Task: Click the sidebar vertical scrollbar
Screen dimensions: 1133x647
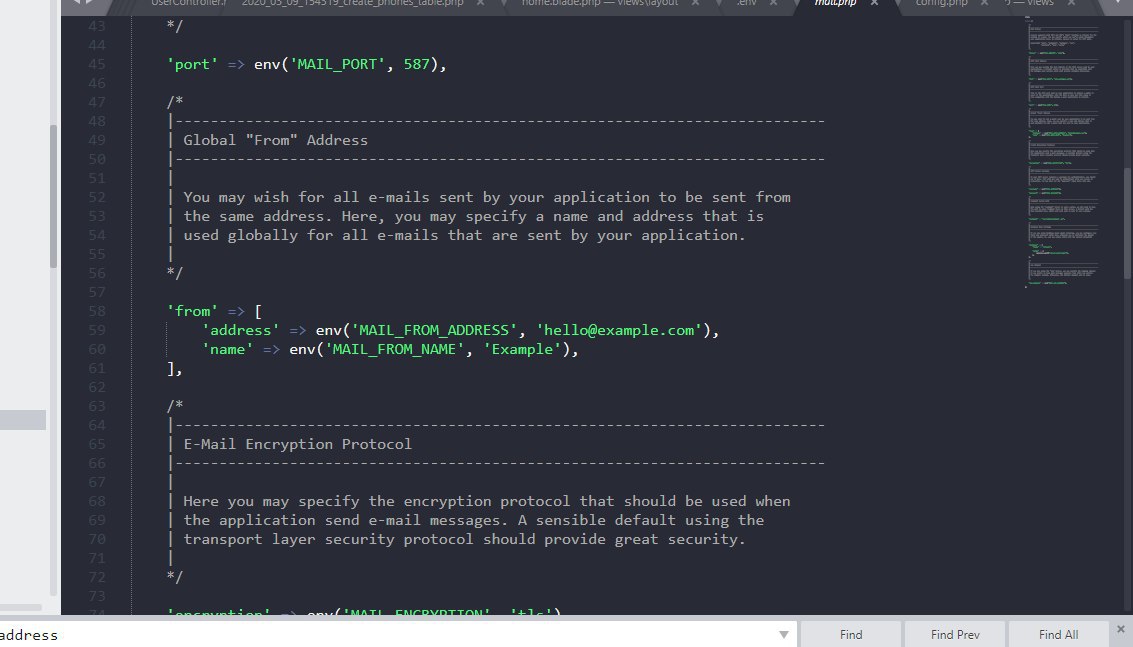Action: [x=53, y=197]
